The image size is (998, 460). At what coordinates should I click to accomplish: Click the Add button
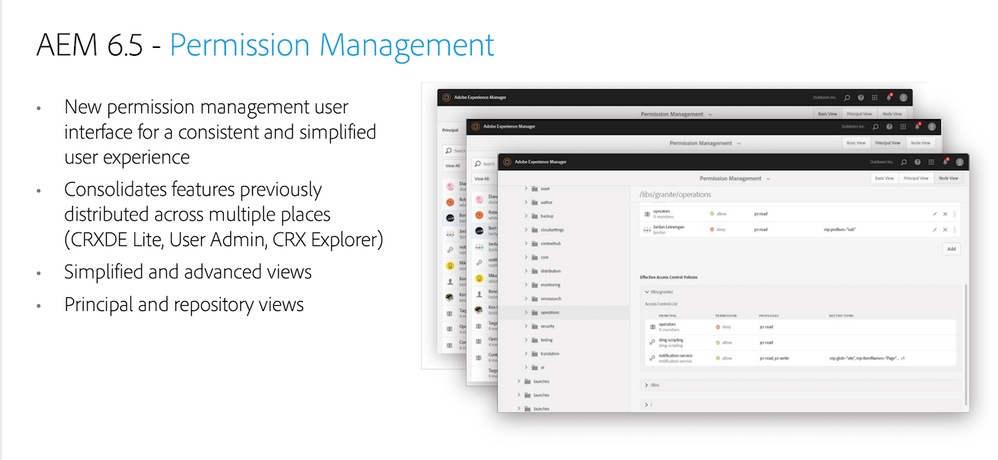pos(950,248)
